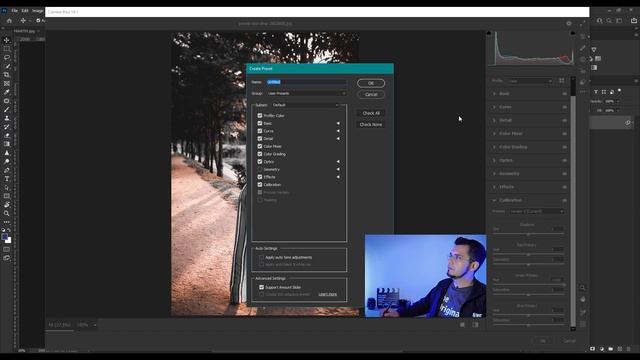Open the Process version dropdown
Viewport: 640px width, 360px height.
(536, 211)
